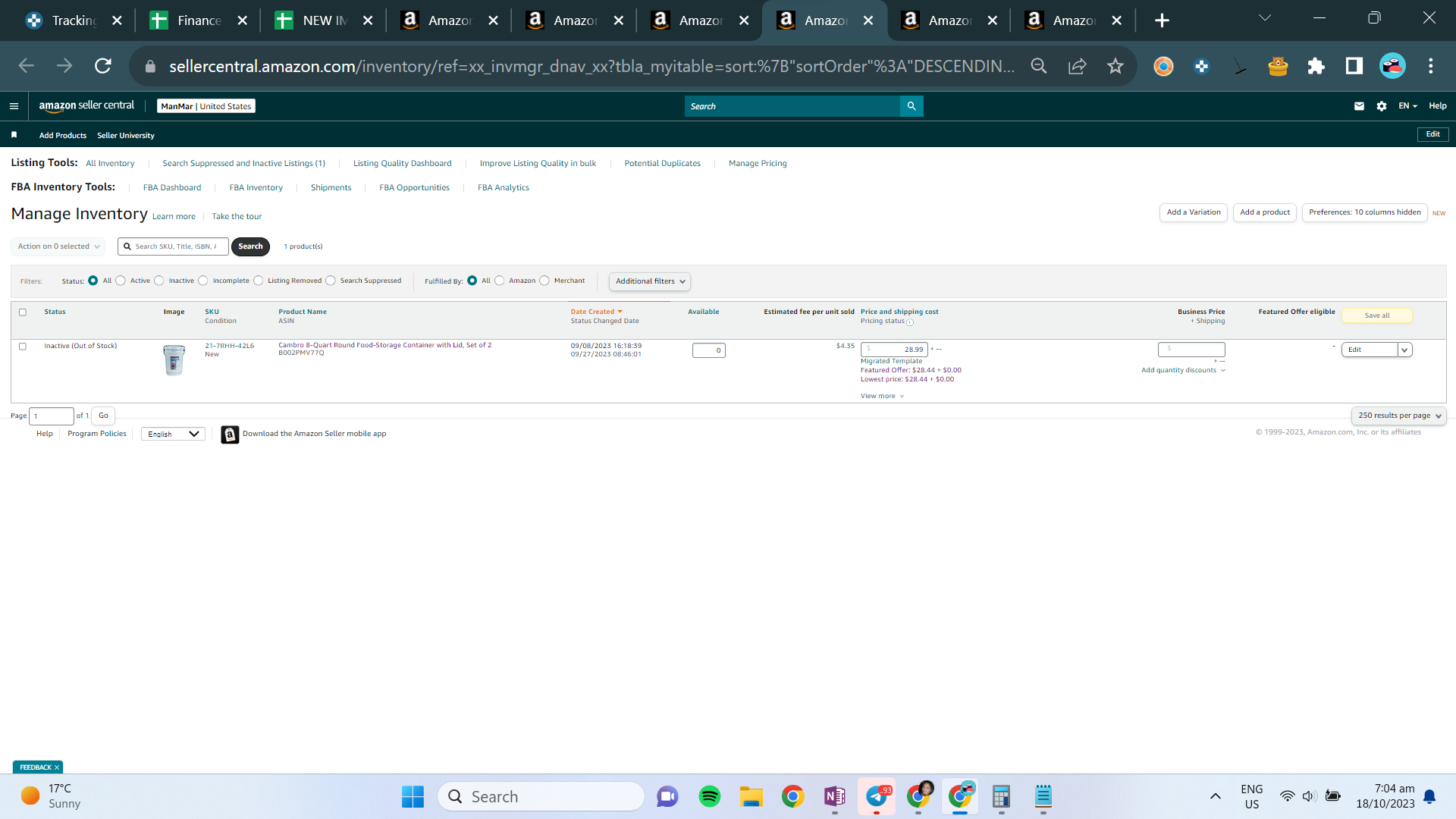Click the Add a Variation button
Viewport: 1456px width, 819px height.
(x=1194, y=212)
